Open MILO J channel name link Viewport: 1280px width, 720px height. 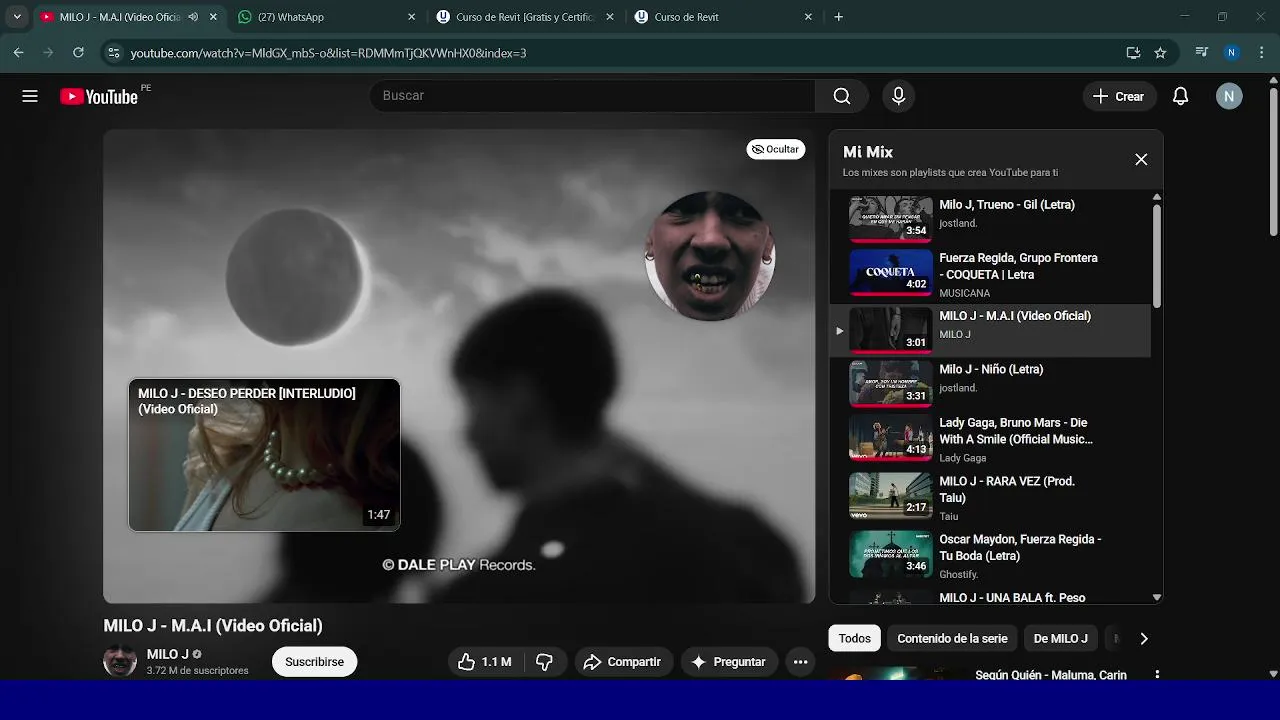click(x=167, y=654)
